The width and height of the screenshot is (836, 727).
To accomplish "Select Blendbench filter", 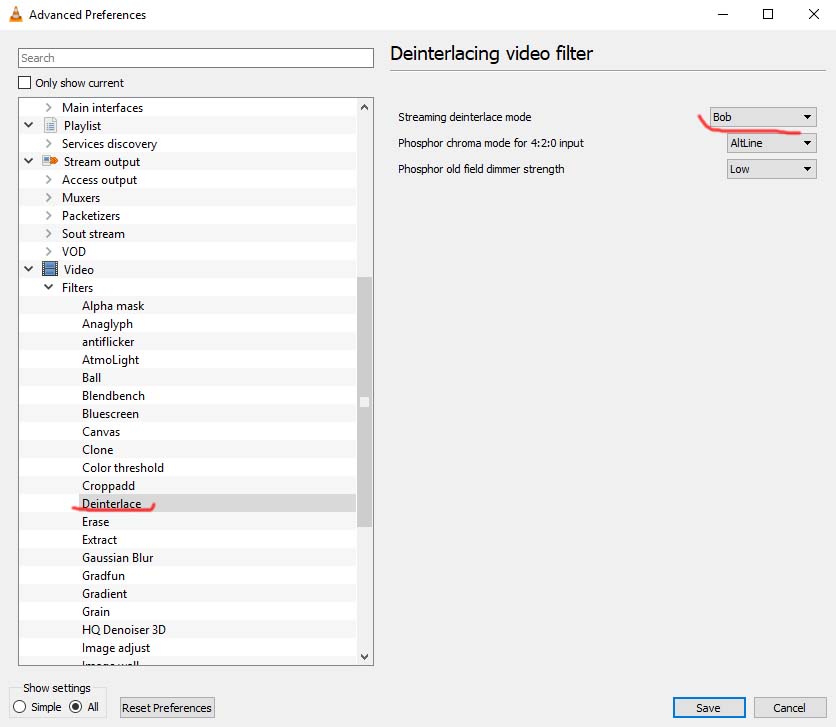I will [x=114, y=395].
